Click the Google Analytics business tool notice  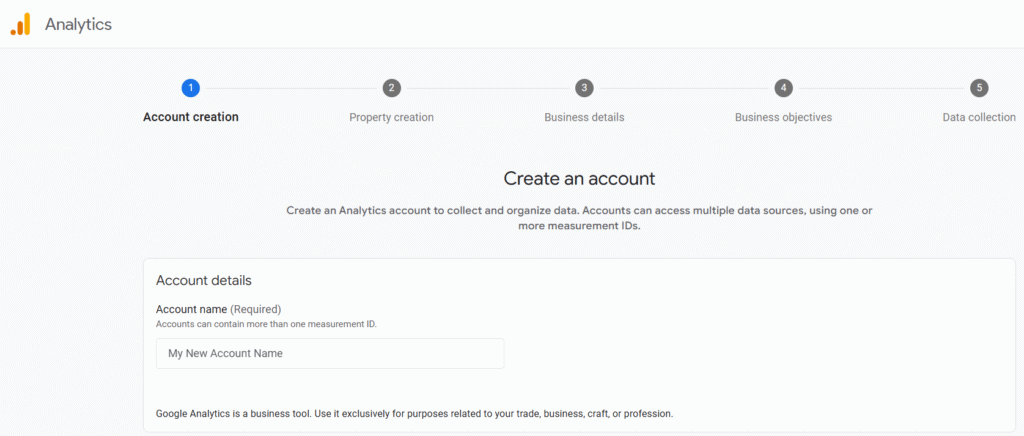coord(414,413)
